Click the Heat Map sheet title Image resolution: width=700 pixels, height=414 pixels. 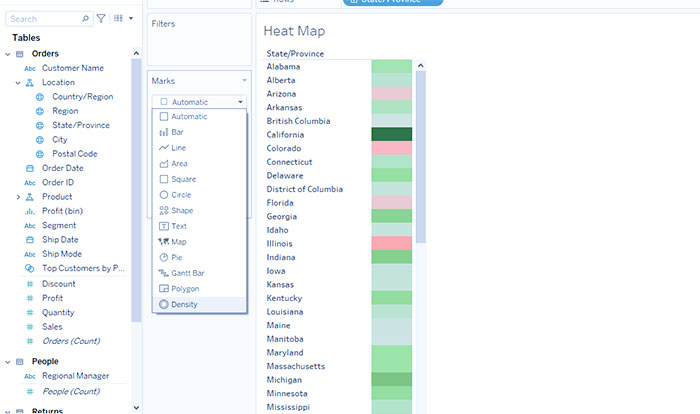point(294,31)
